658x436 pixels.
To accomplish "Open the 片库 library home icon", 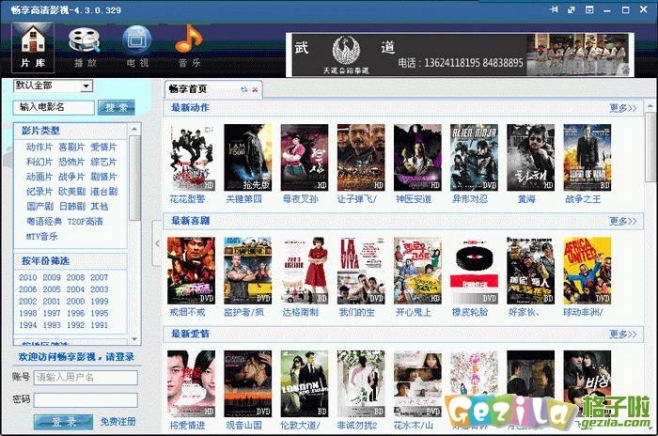I will (33, 47).
